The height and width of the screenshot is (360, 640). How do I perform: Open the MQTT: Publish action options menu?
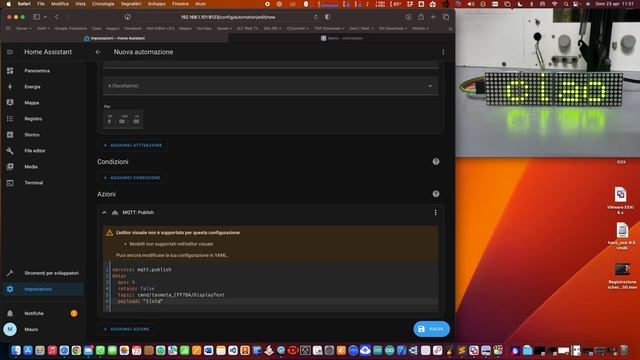pyautogui.click(x=436, y=212)
